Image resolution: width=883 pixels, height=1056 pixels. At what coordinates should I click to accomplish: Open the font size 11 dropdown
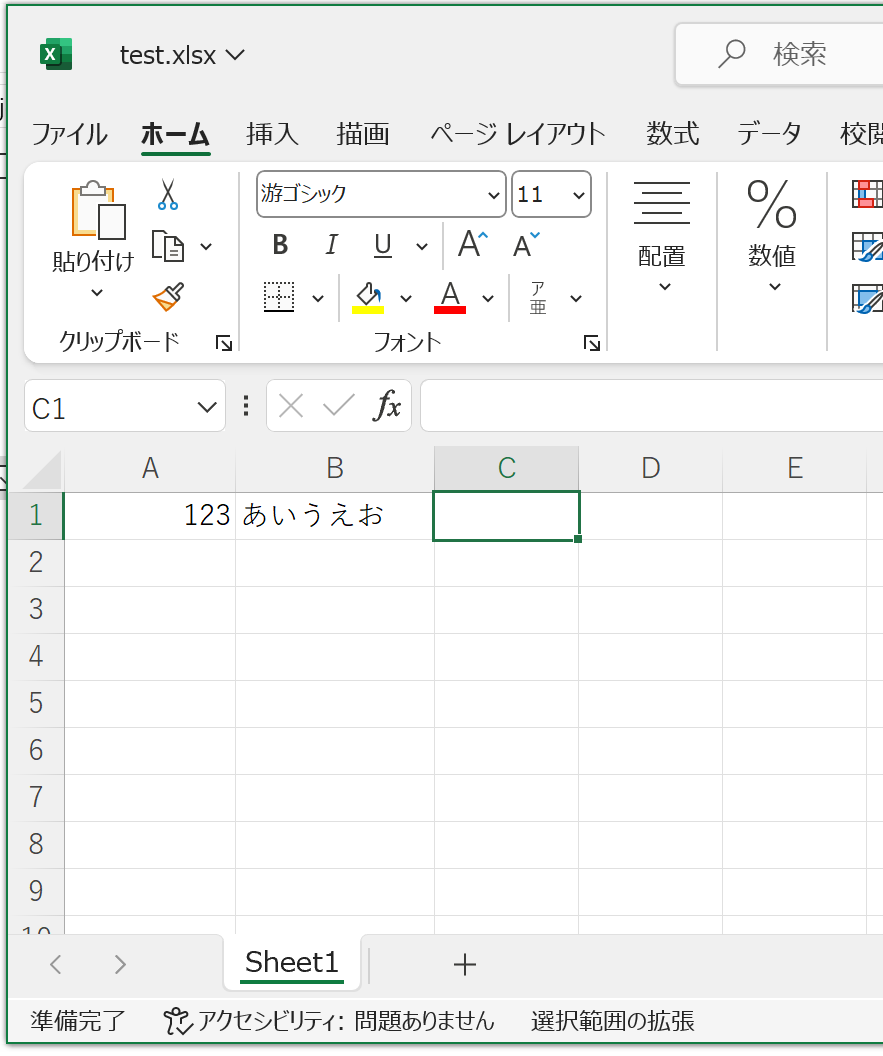coord(578,195)
